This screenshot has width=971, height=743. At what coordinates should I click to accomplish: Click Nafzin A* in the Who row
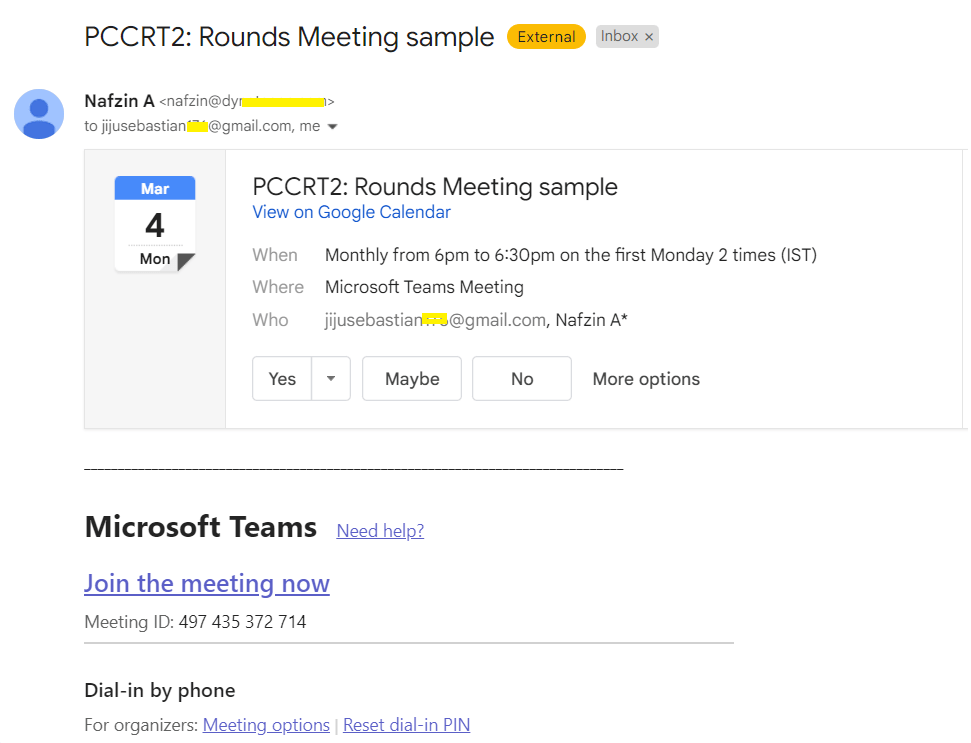(x=592, y=320)
